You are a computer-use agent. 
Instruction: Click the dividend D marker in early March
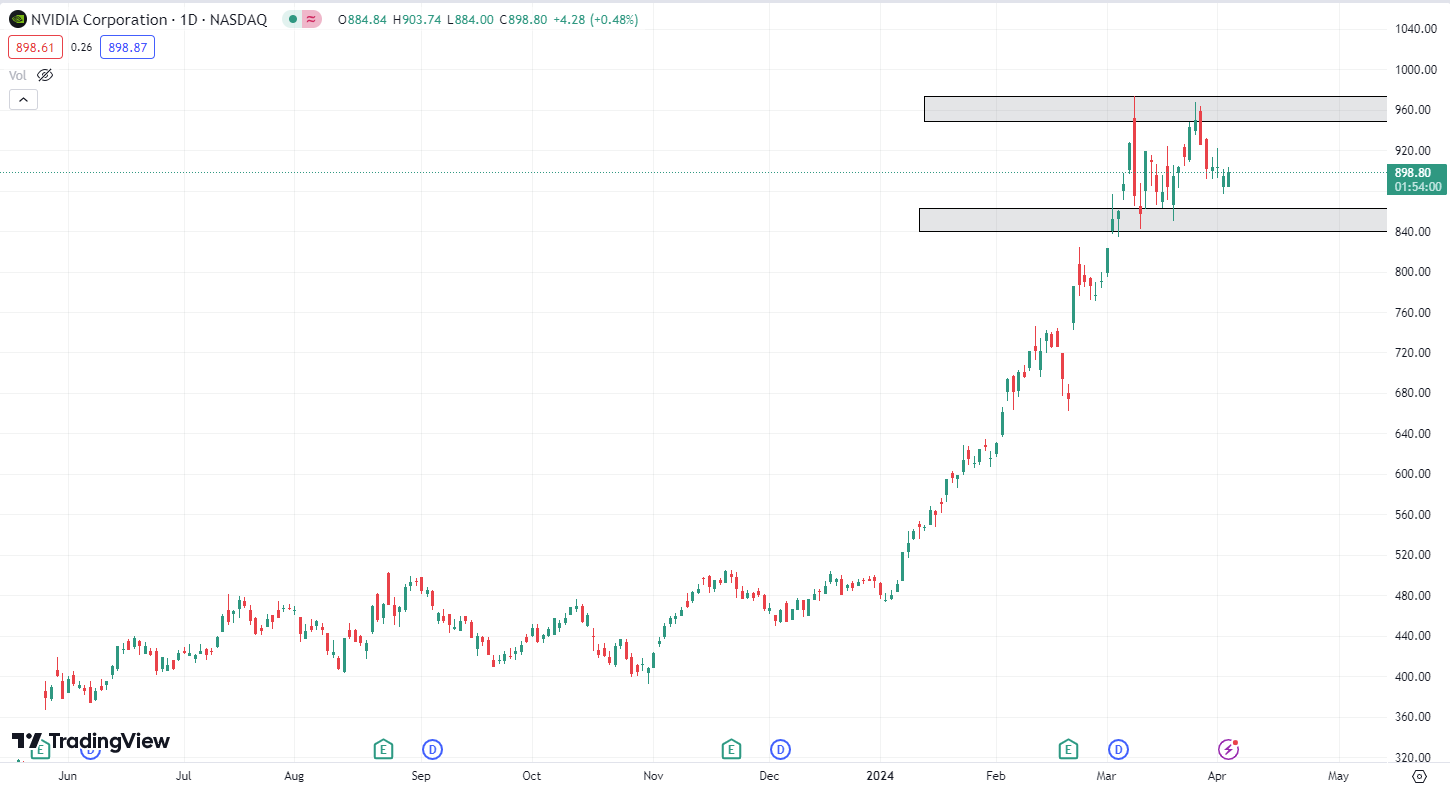tap(1118, 749)
